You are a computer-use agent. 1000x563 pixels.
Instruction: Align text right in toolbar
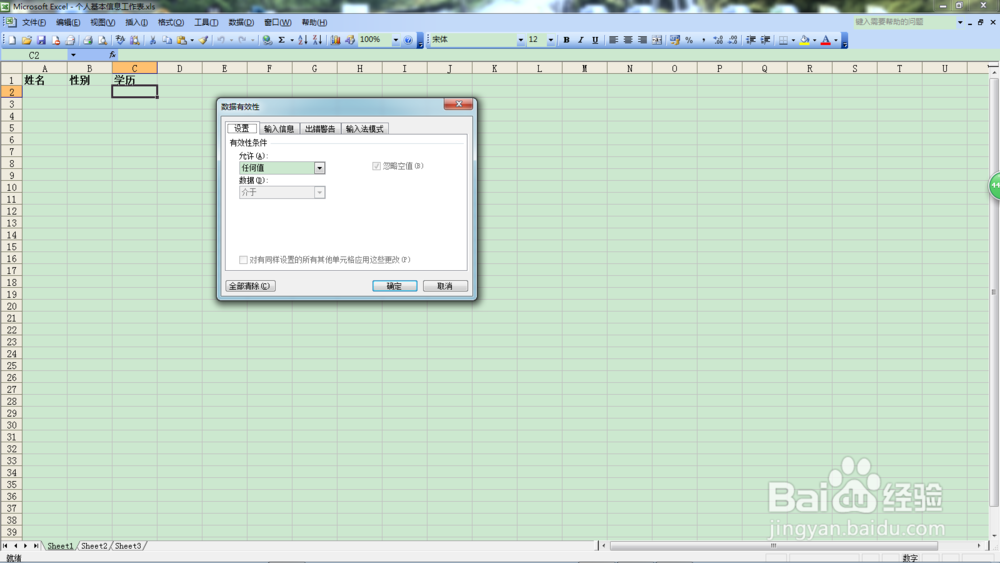pos(642,40)
